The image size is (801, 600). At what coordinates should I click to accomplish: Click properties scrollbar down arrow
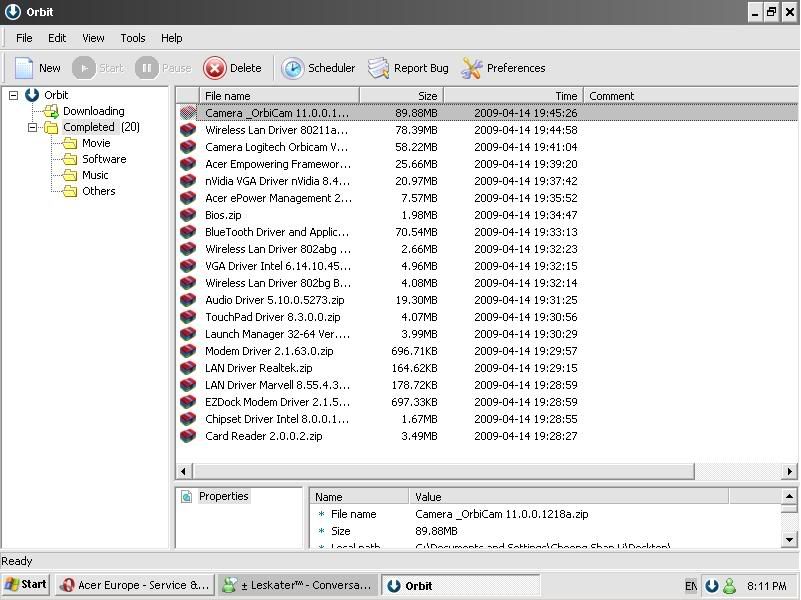click(789, 539)
